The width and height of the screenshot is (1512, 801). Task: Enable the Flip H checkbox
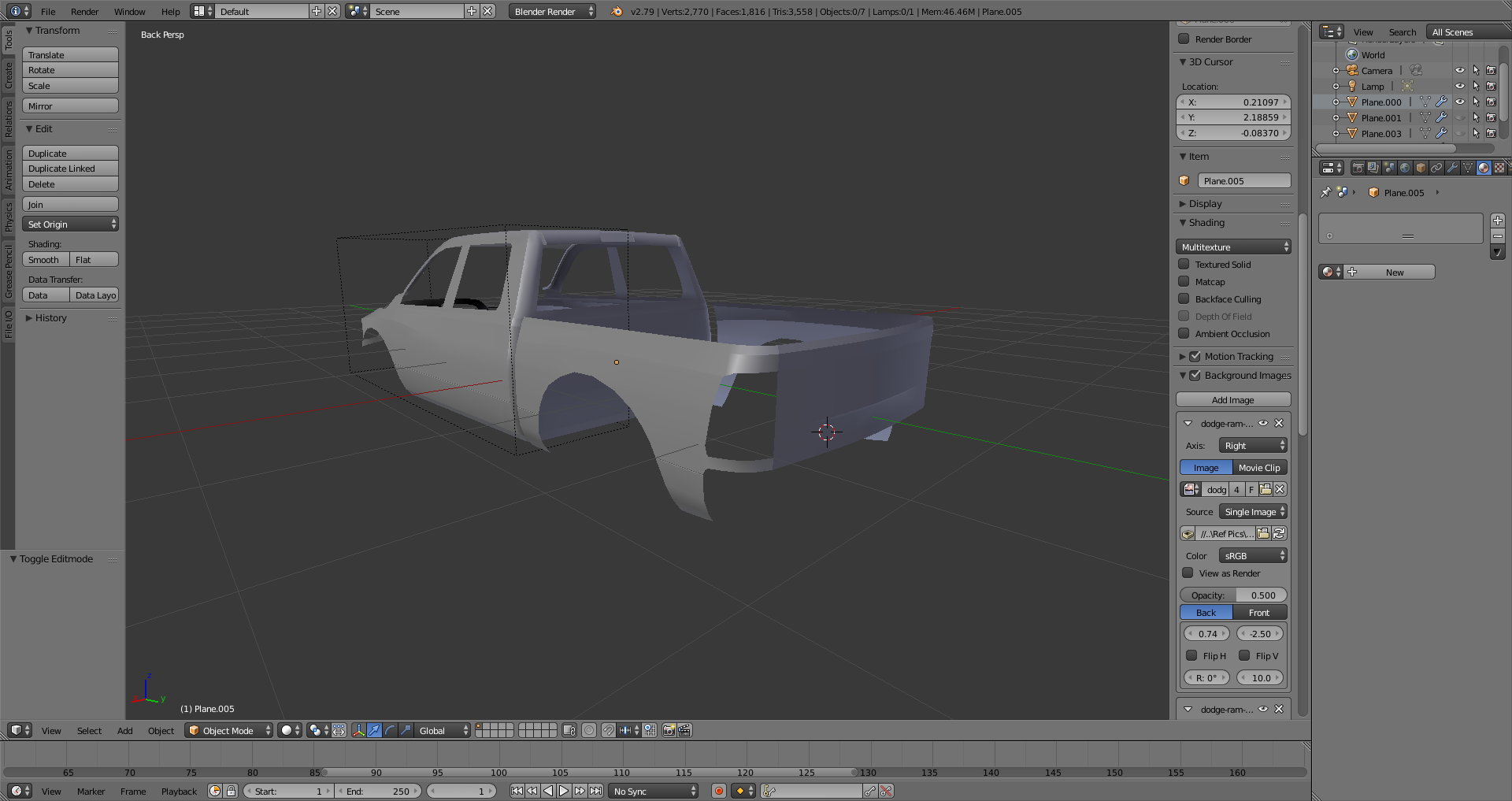tap(1191, 655)
